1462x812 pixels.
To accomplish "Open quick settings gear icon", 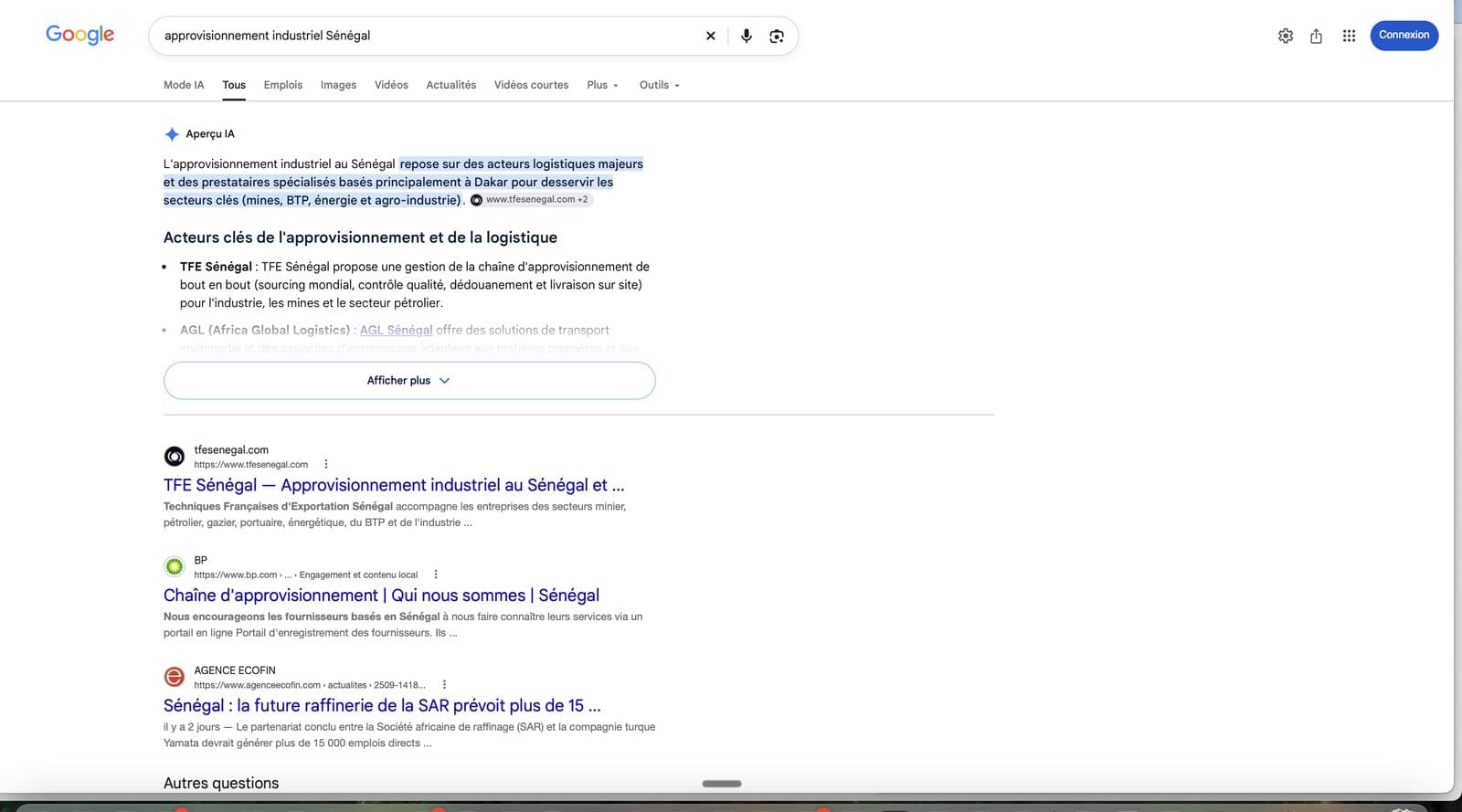I will pos(1286,36).
